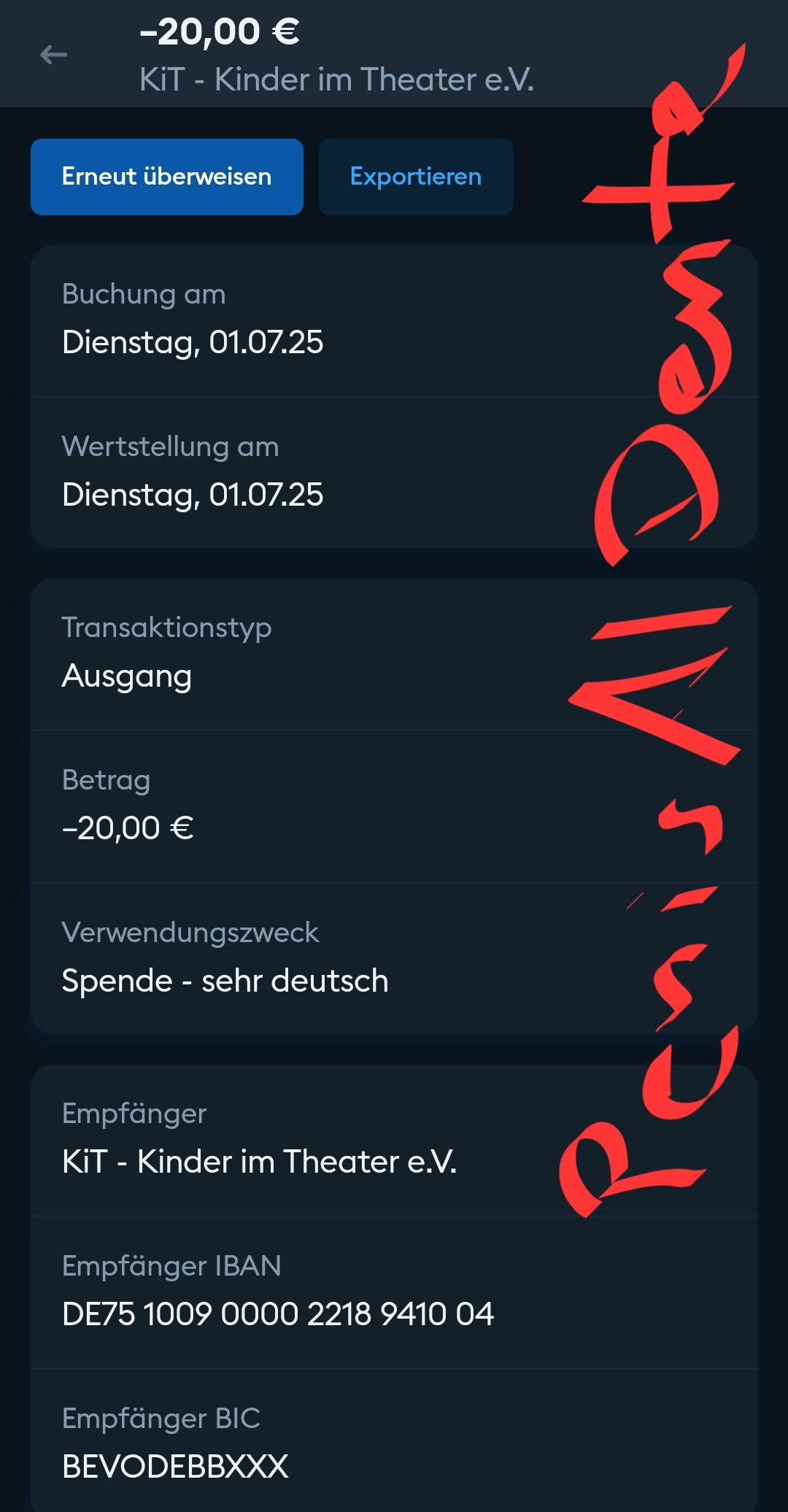Tap the Betrag label

point(106,780)
